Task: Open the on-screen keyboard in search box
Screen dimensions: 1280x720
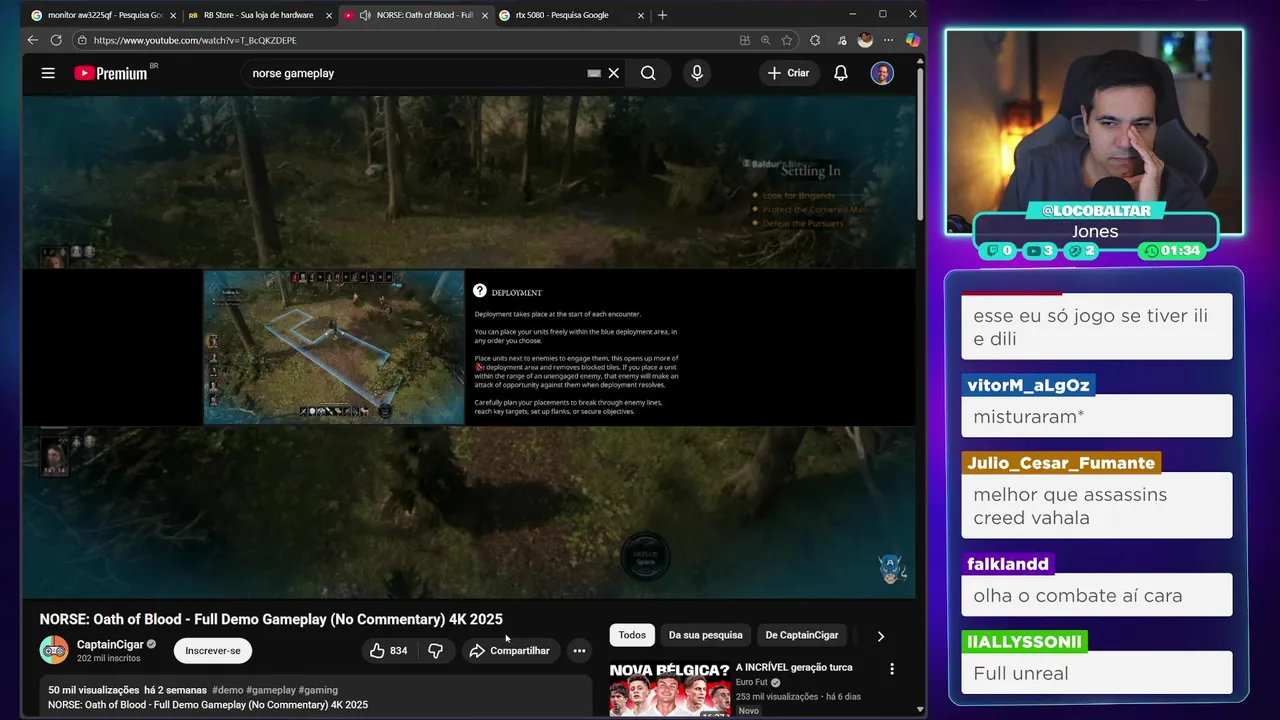Action: [594, 73]
